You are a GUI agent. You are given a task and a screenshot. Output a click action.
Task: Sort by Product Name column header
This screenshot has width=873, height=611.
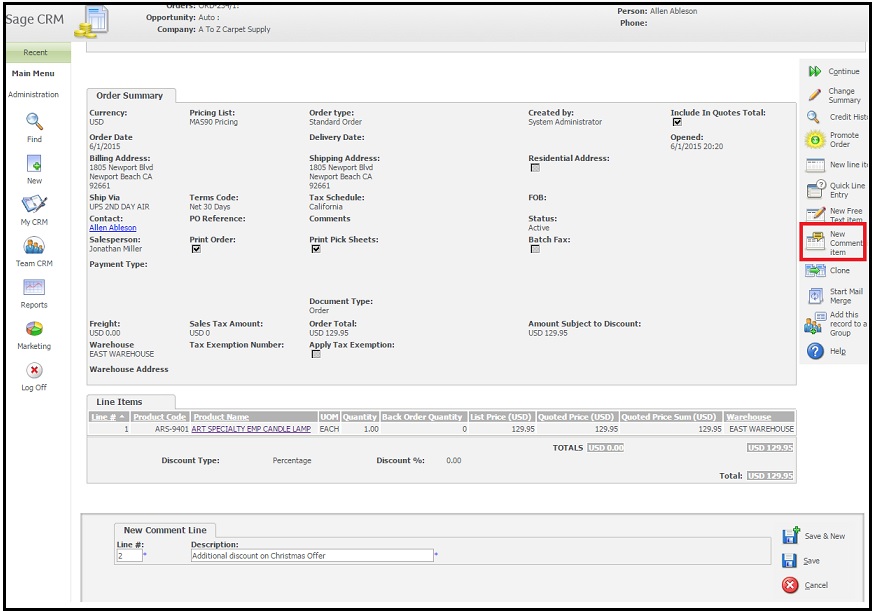pyautogui.click(x=221, y=417)
